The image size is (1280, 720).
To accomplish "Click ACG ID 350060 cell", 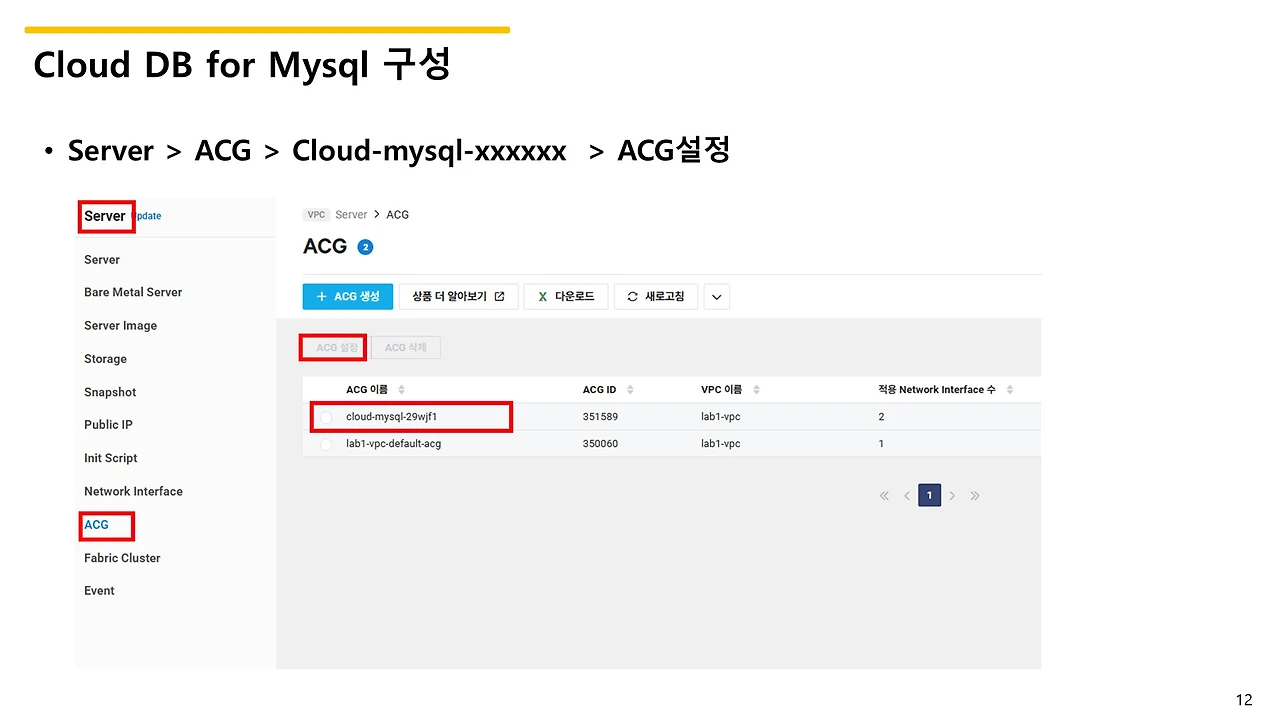I will coord(600,444).
